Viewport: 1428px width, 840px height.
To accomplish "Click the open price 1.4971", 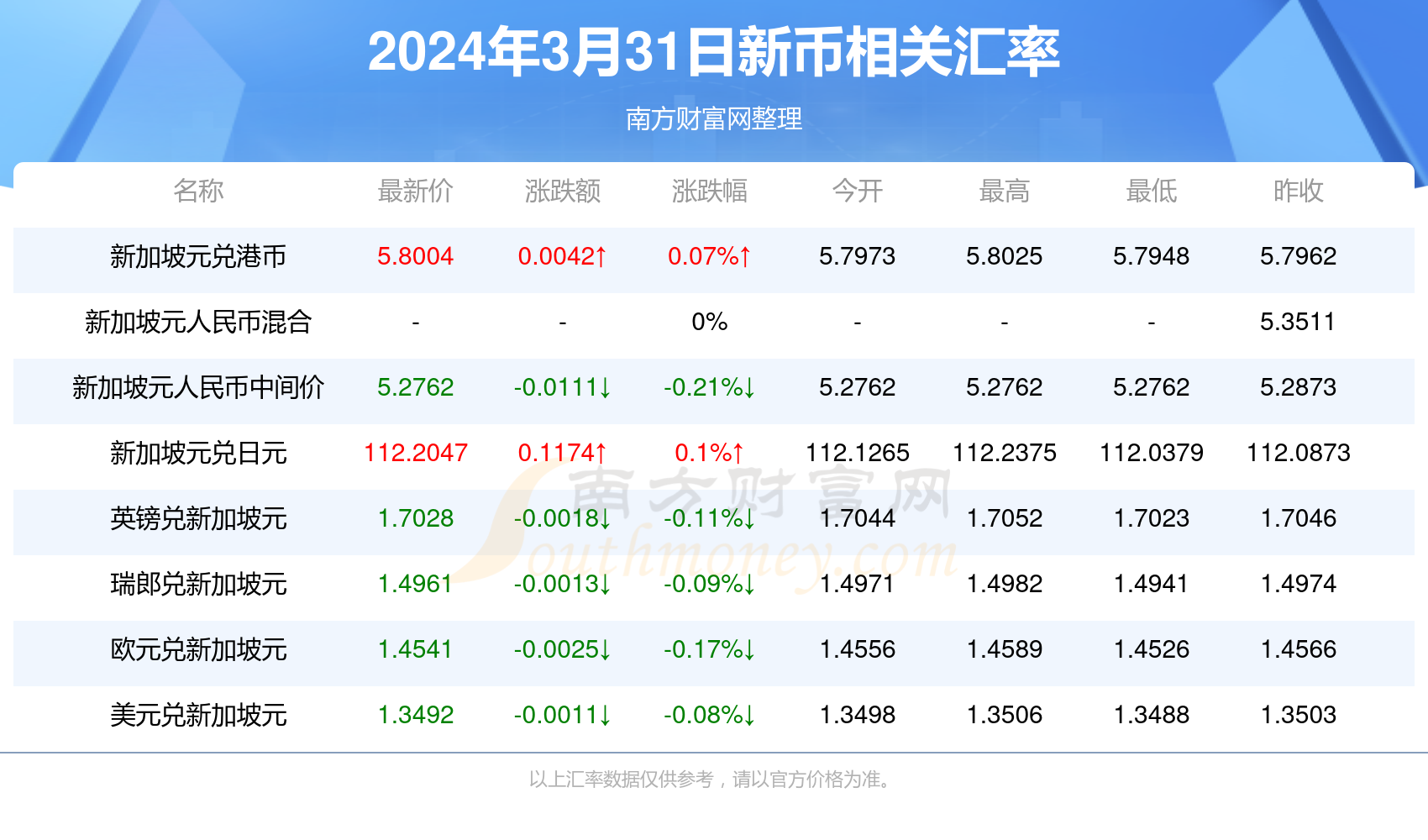I will click(x=857, y=584).
